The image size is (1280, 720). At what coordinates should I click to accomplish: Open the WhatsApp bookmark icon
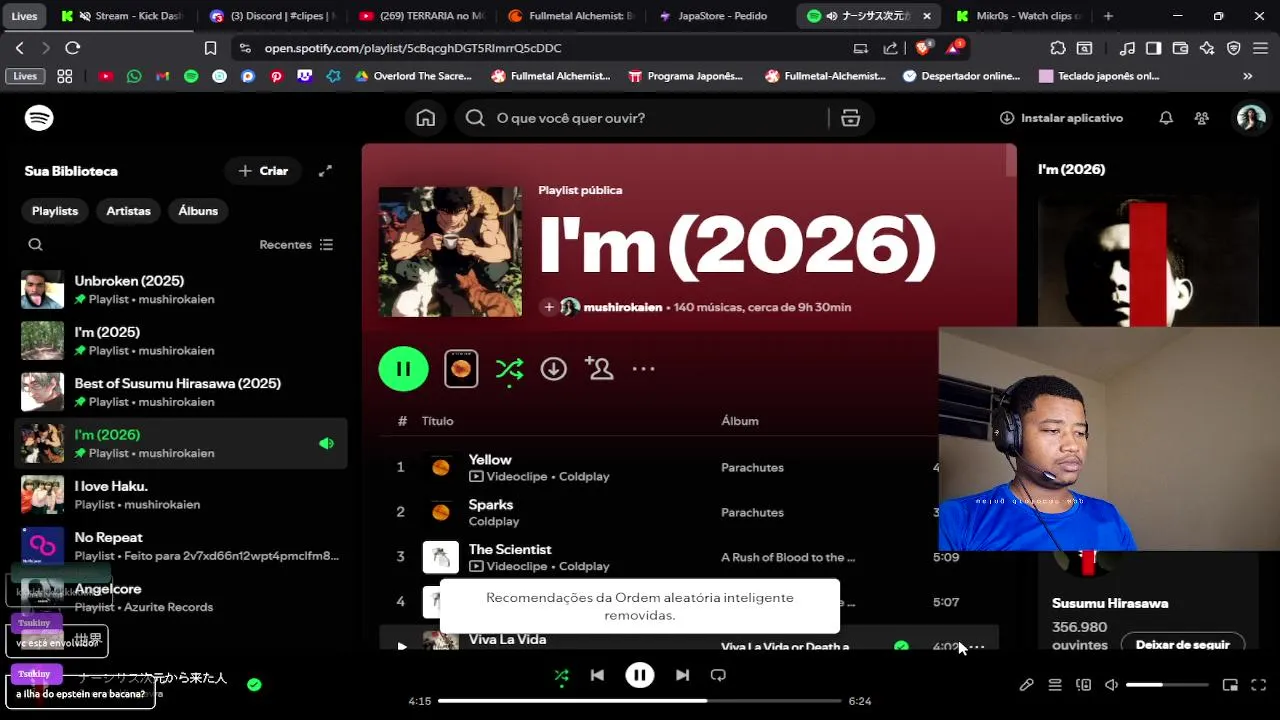point(134,76)
